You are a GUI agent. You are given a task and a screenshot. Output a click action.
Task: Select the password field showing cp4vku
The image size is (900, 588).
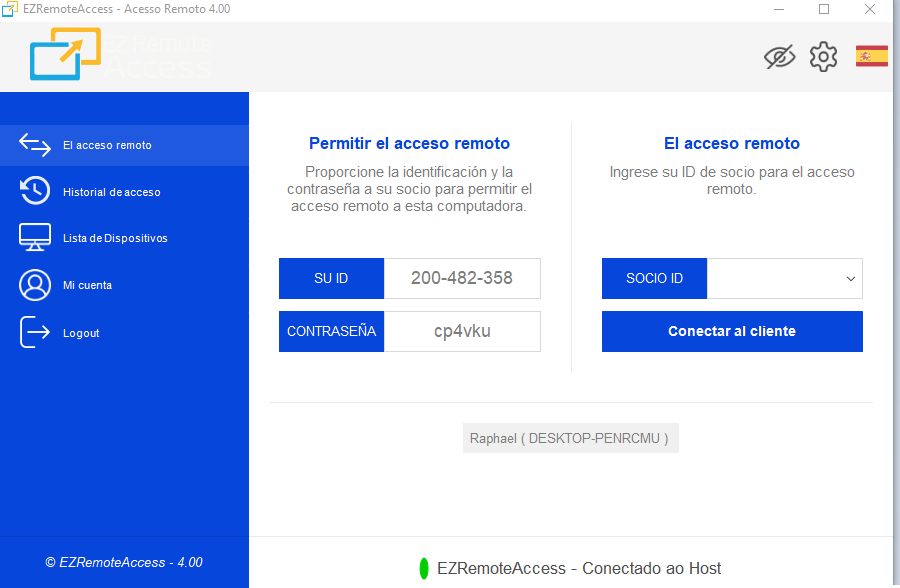click(x=462, y=331)
